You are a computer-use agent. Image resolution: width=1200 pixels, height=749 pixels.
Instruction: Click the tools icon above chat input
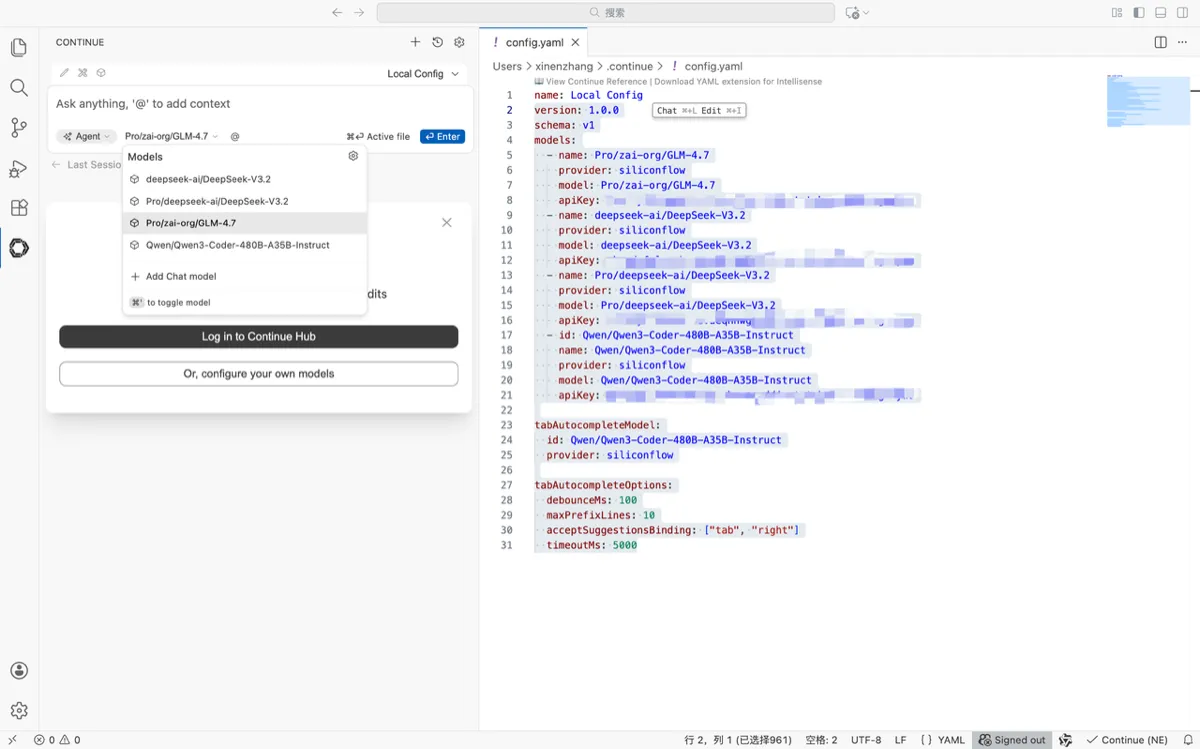[83, 73]
